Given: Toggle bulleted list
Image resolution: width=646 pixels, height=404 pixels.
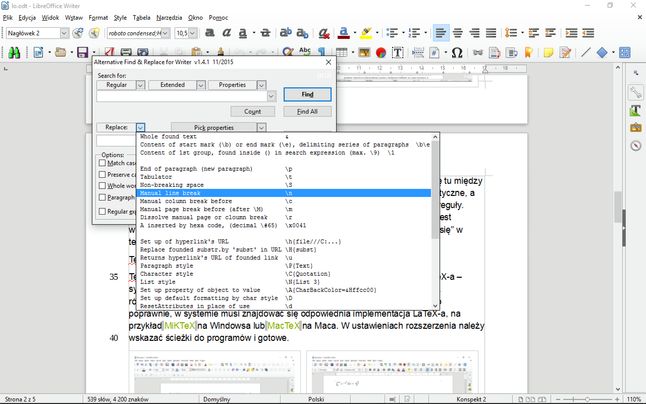Looking at the screenshot, I should pos(392,33).
